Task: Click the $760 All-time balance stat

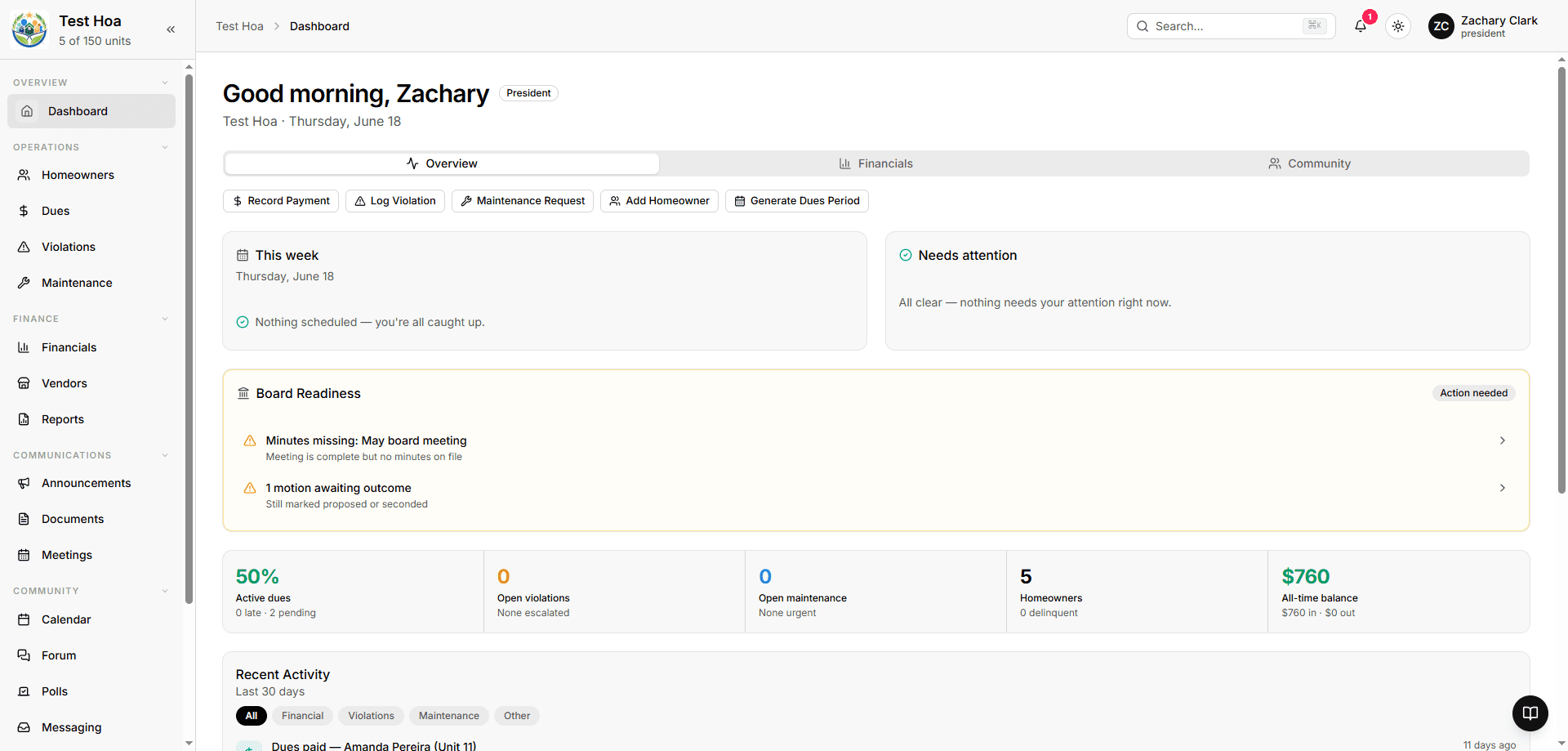Action: [x=1398, y=592]
